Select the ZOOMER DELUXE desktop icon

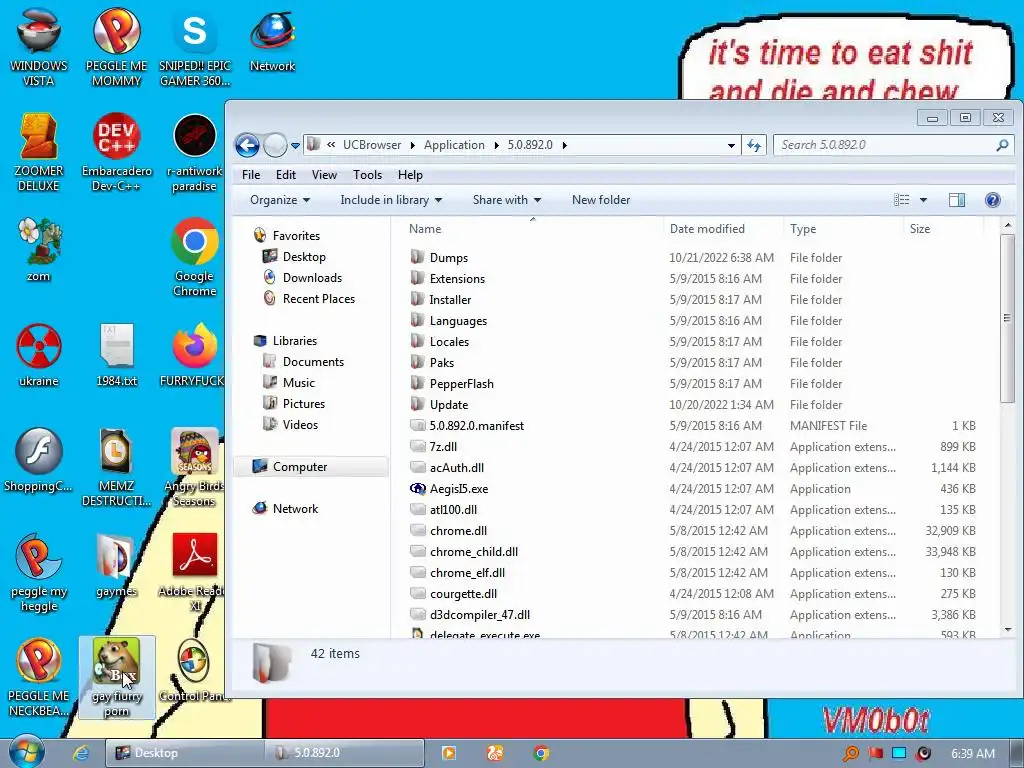(39, 152)
